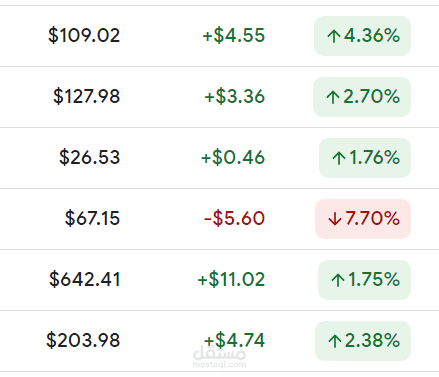Click the up arrow beside 1.76%

339,158
